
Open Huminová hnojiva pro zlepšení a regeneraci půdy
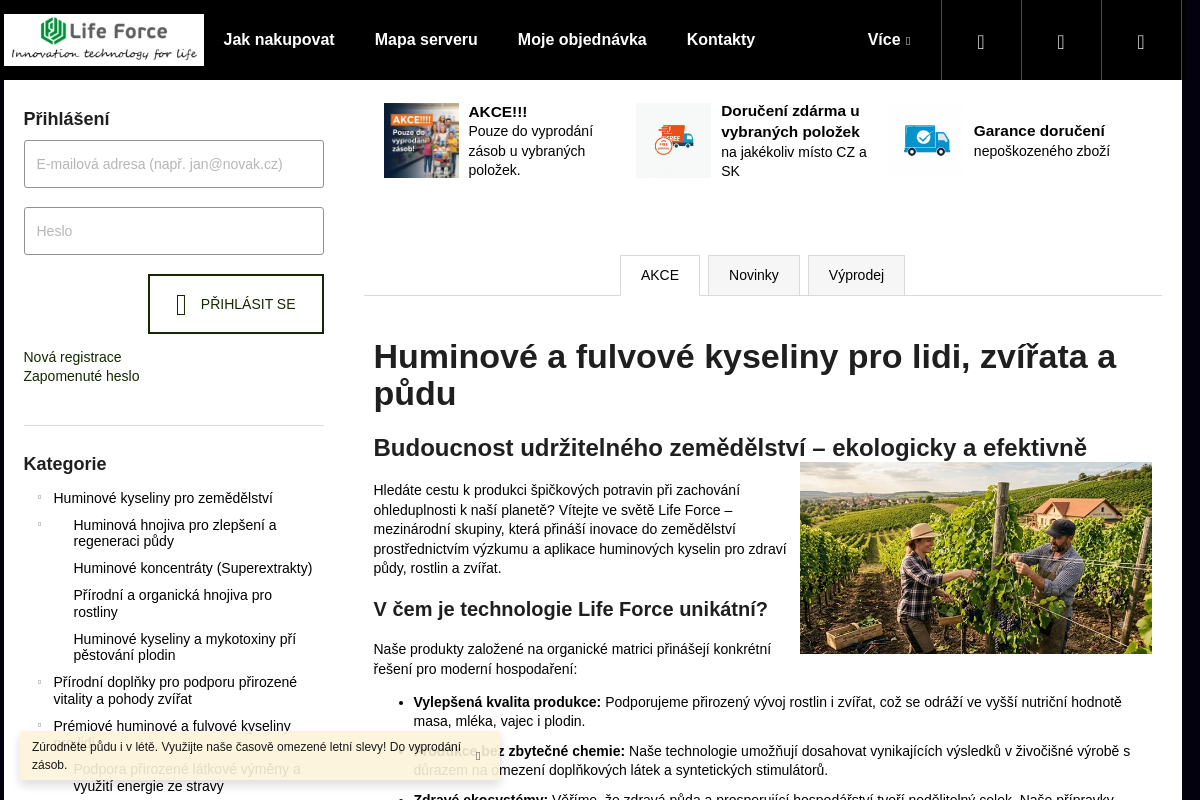pyautogui.click(x=175, y=533)
